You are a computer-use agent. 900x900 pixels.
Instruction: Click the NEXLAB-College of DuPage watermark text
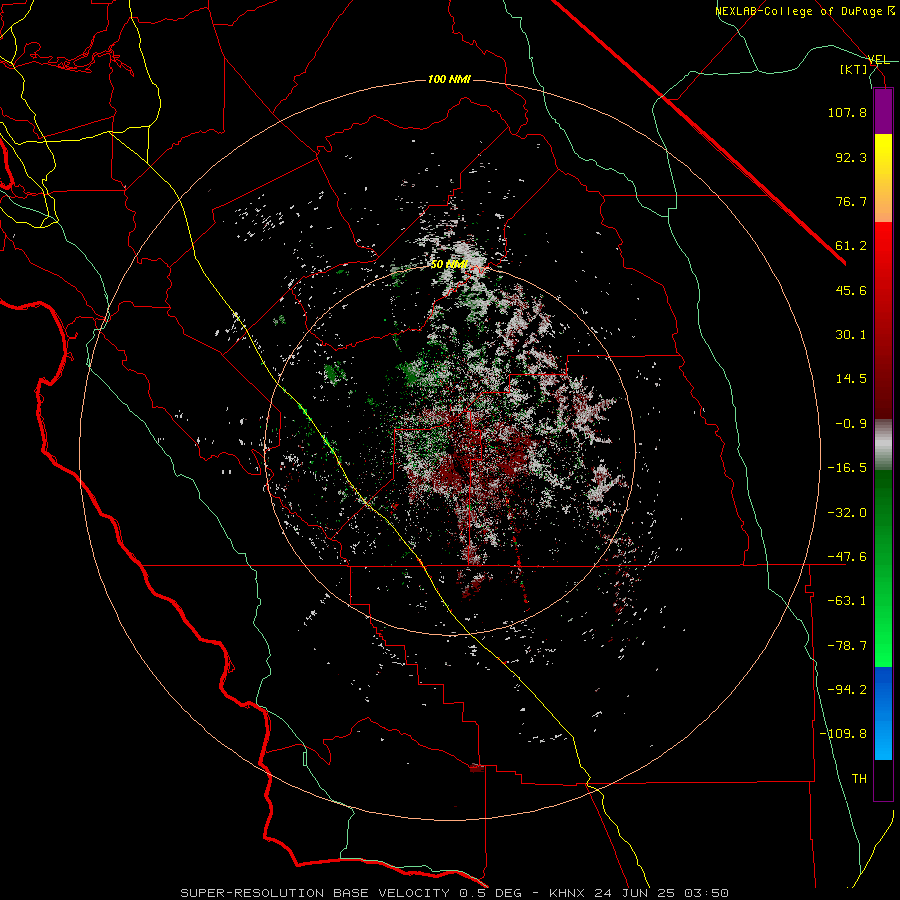pos(804,11)
